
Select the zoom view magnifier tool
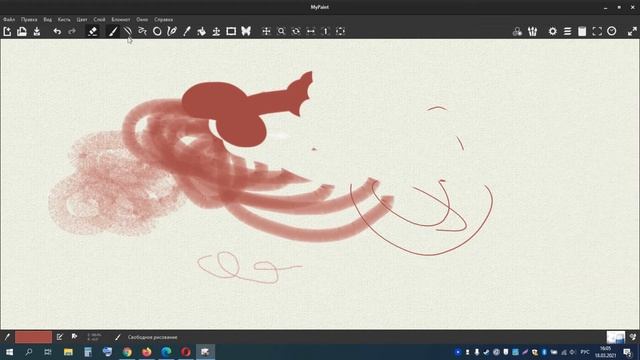pos(281,31)
